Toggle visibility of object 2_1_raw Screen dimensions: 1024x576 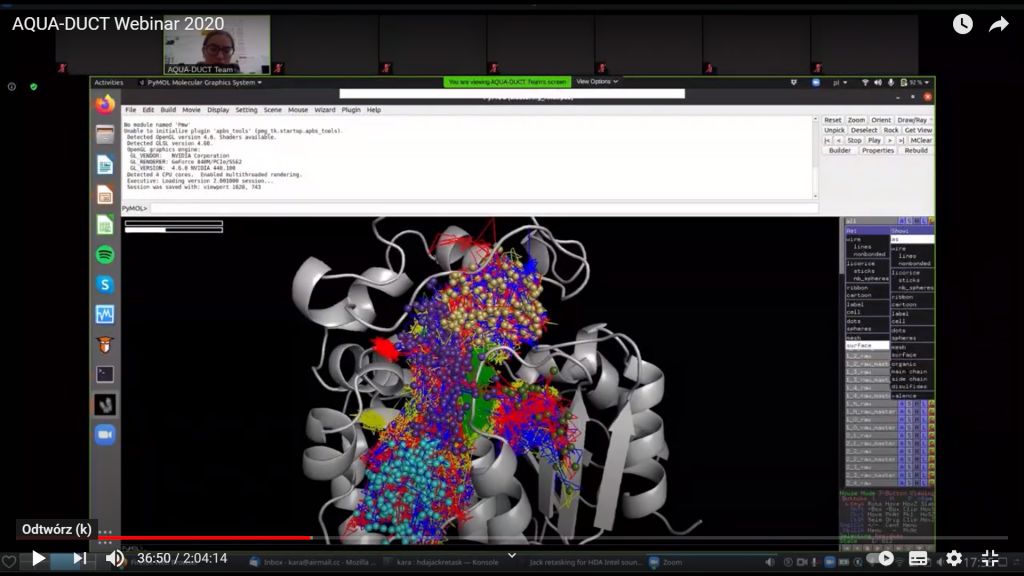[x=872, y=436]
